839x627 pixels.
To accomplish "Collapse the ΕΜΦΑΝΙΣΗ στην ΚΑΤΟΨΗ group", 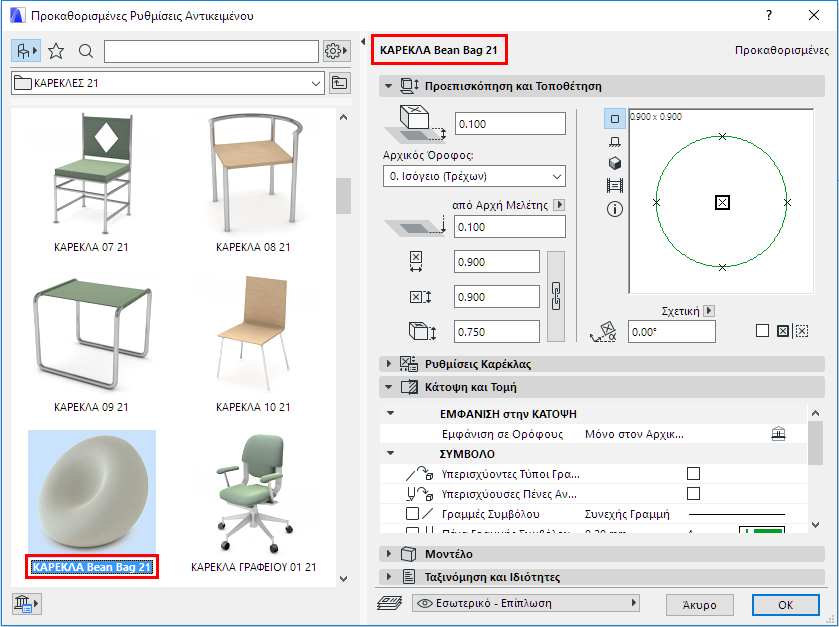I will (391, 414).
